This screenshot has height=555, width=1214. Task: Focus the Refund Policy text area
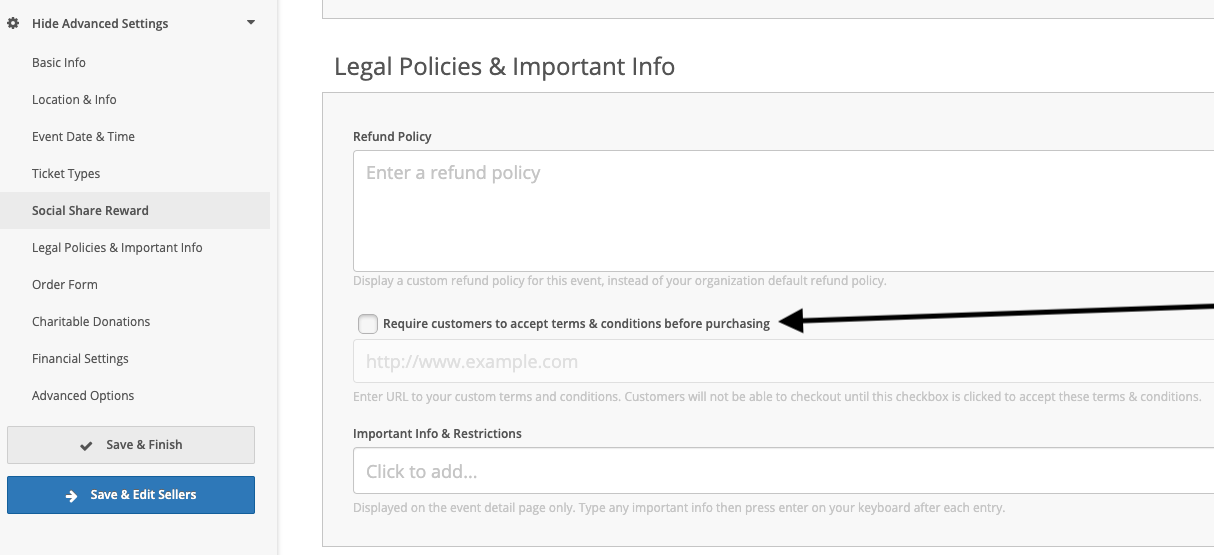(x=783, y=211)
